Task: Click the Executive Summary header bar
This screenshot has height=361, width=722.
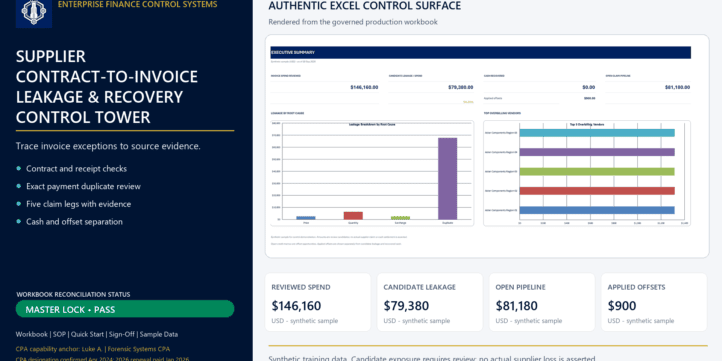Action: [x=480, y=52]
